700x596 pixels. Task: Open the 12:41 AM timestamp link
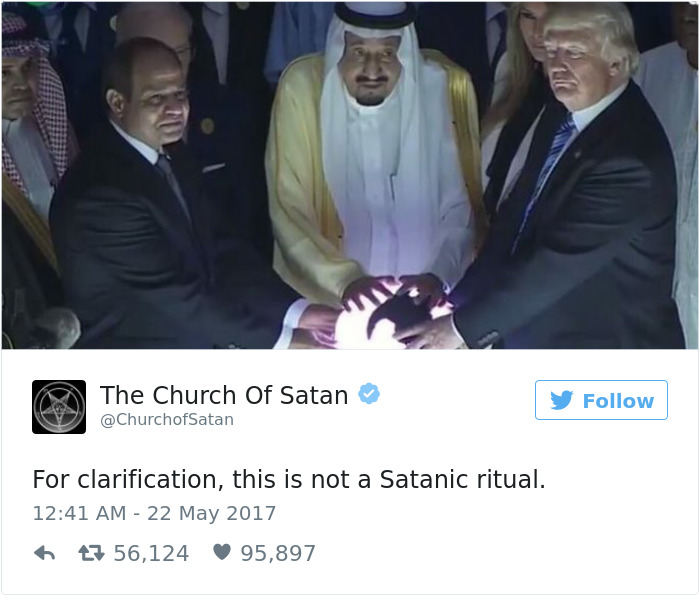[79, 513]
